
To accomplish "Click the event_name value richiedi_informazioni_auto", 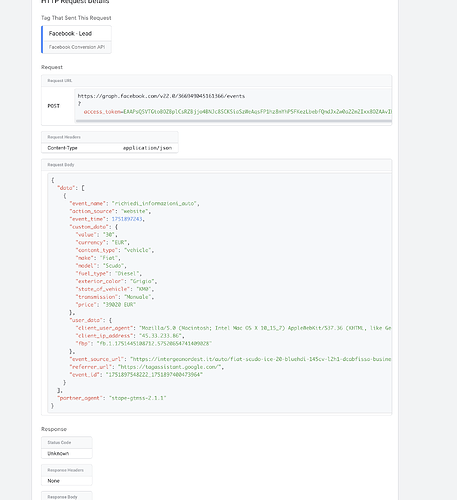I will point(155,203).
